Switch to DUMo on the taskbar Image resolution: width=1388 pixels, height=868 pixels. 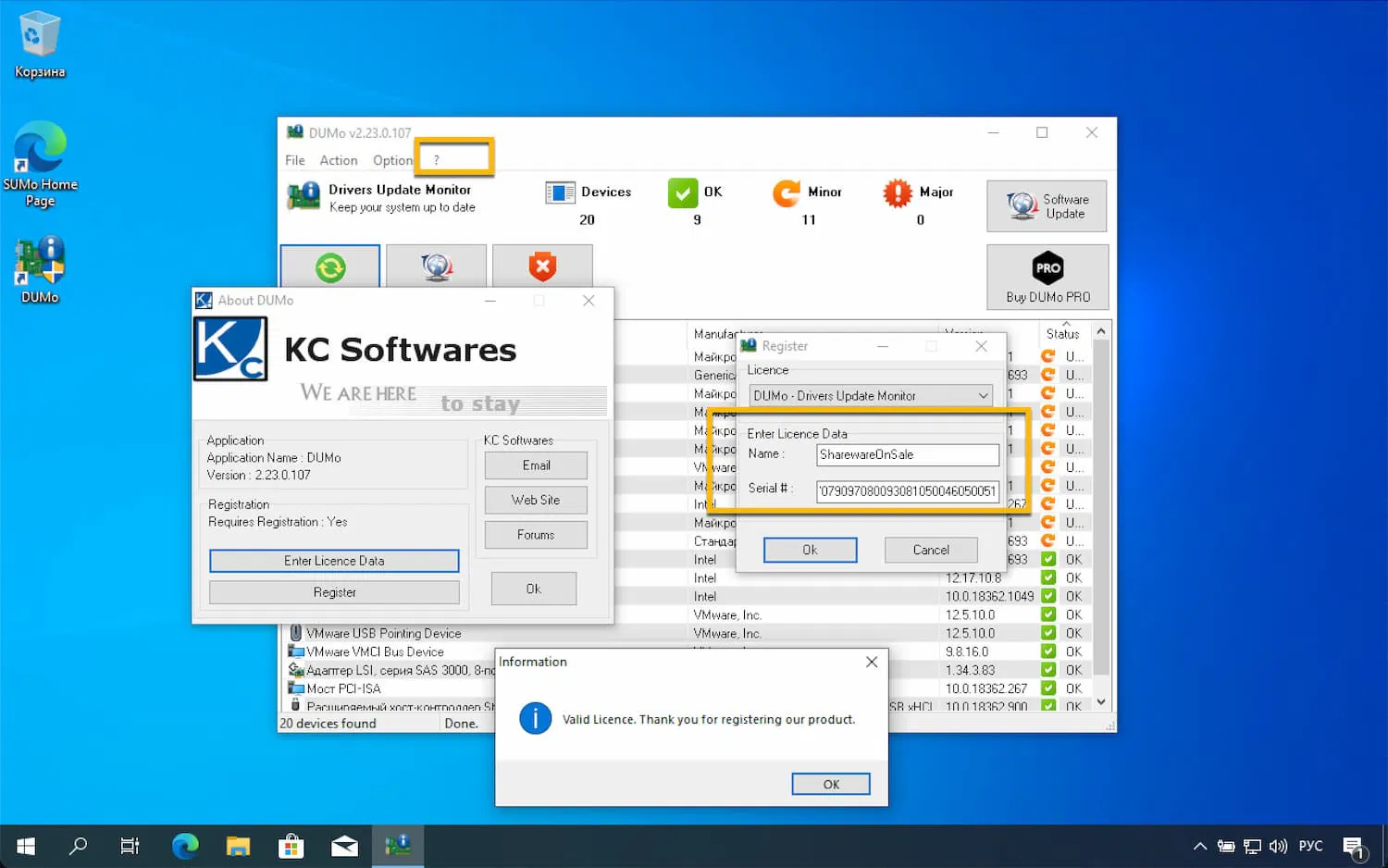(x=398, y=846)
